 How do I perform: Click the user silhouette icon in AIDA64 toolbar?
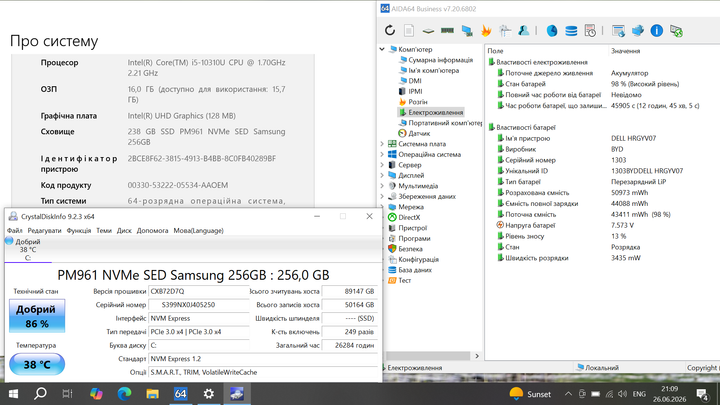pos(523,31)
